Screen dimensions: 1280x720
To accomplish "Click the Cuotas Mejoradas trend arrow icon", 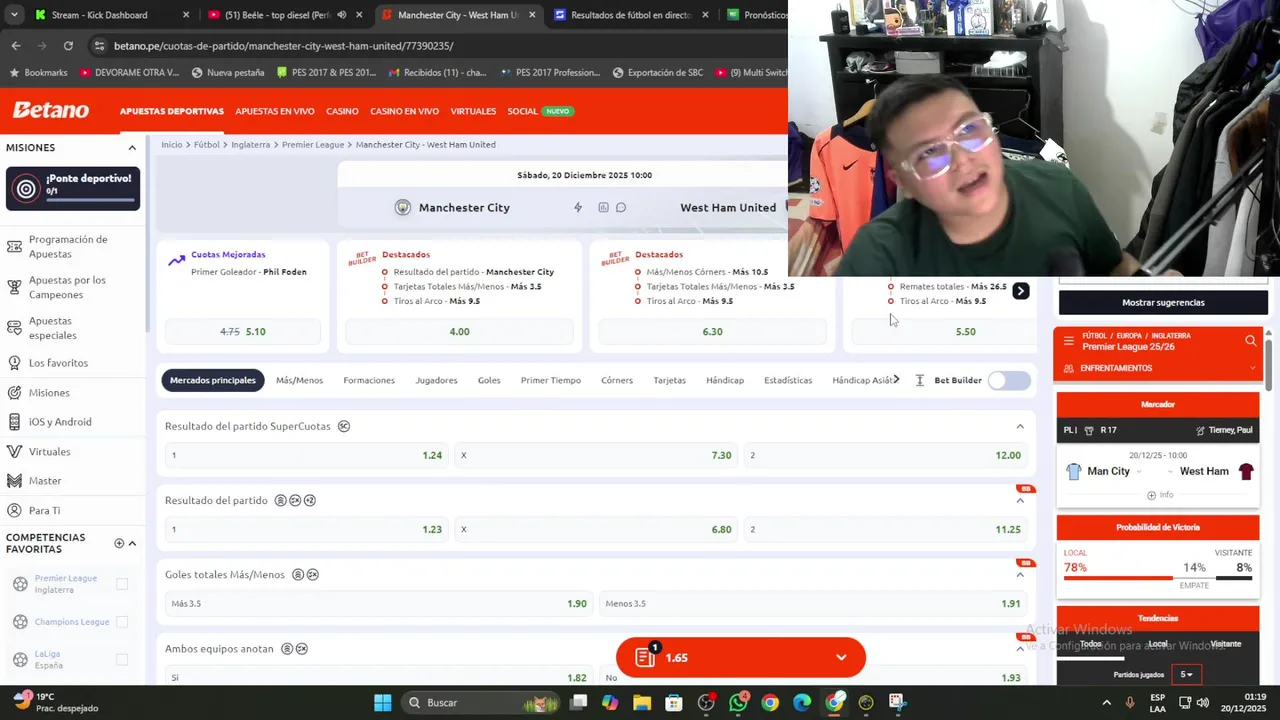I will [x=176, y=260].
